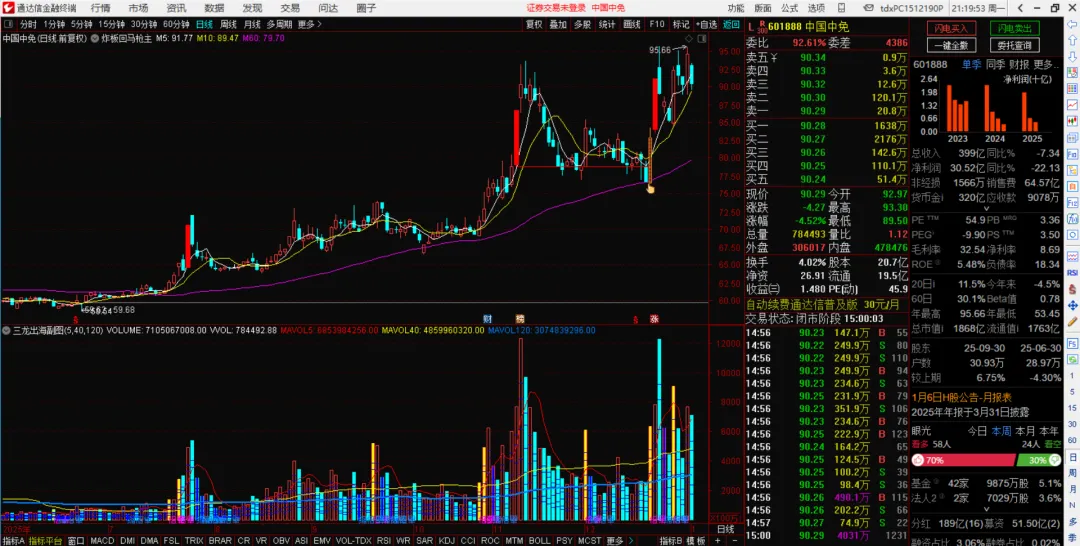
Task: Open 指标B indicator group selector
Action: point(671,540)
